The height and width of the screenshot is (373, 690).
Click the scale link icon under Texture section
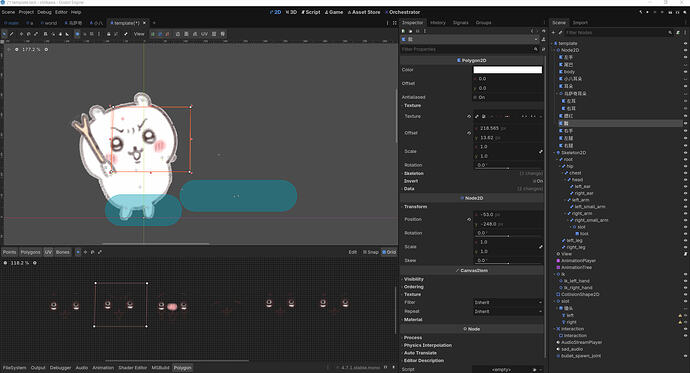tap(540, 151)
